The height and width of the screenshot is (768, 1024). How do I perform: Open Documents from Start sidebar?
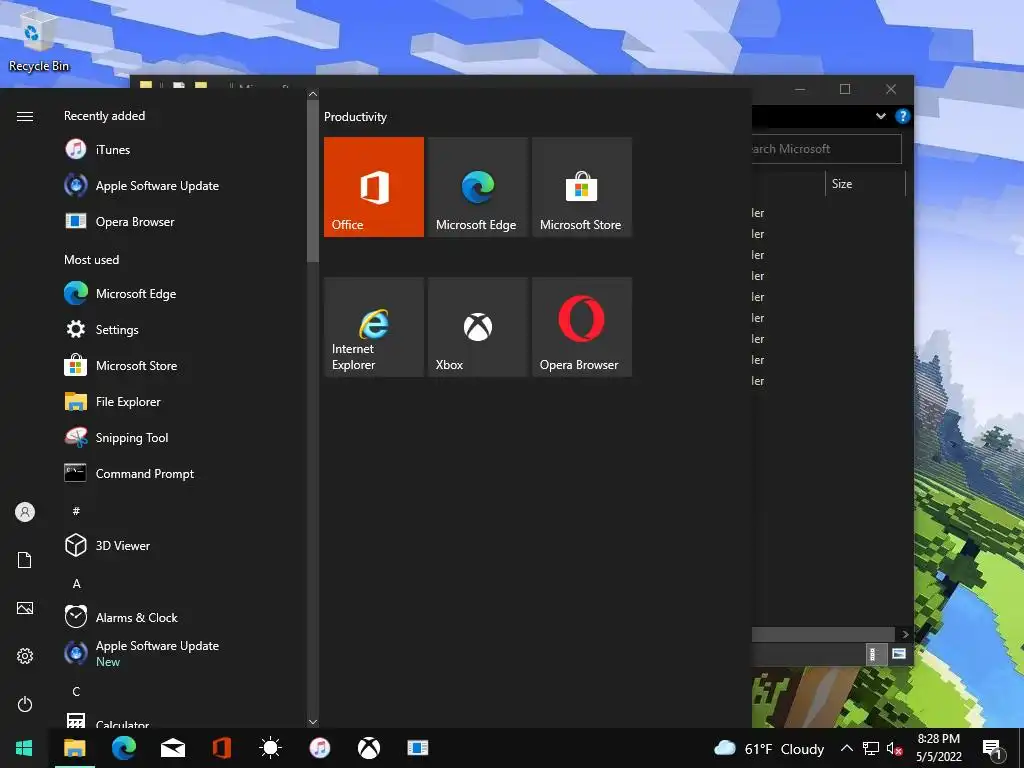point(25,560)
